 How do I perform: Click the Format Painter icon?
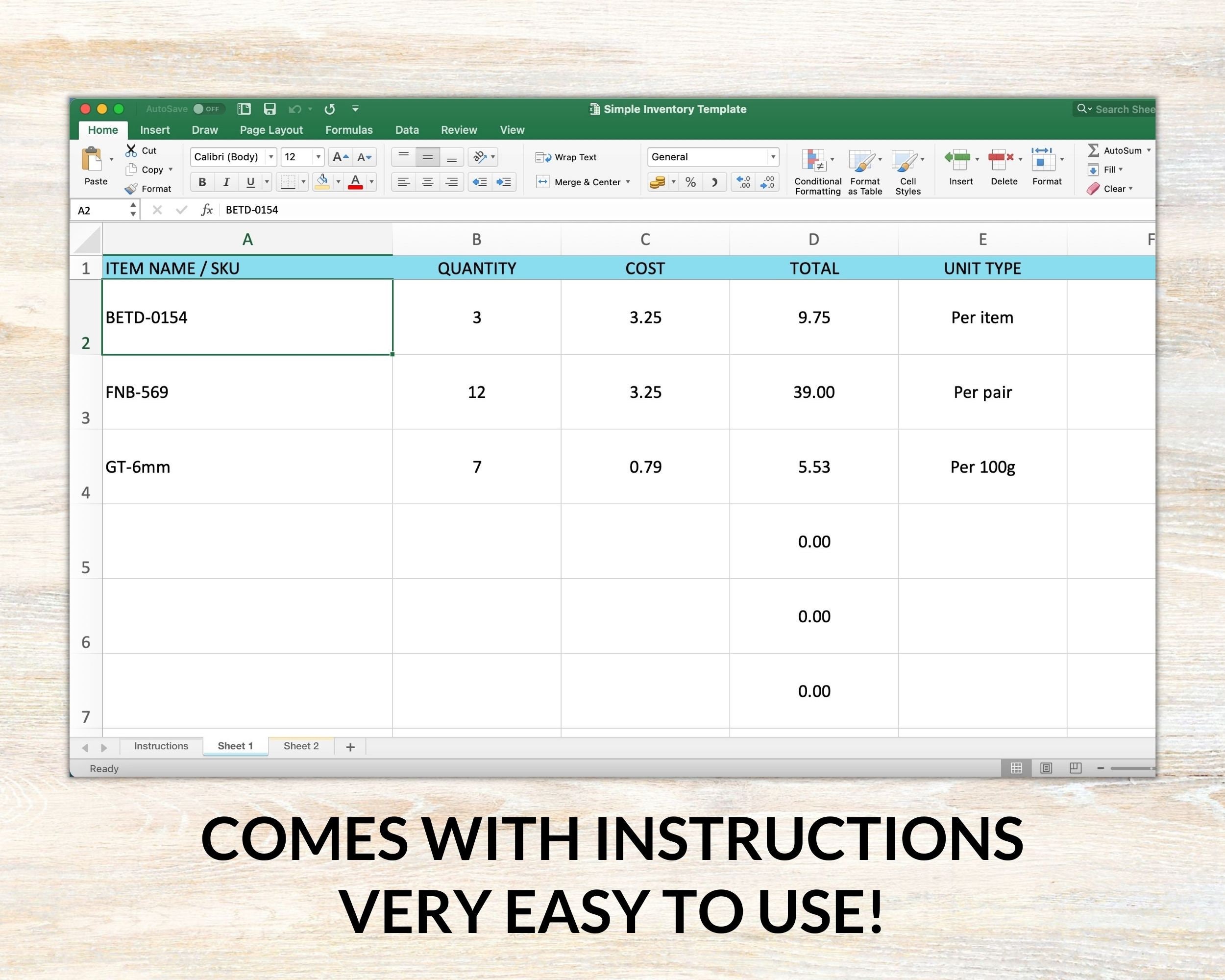pyautogui.click(x=131, y=189)
